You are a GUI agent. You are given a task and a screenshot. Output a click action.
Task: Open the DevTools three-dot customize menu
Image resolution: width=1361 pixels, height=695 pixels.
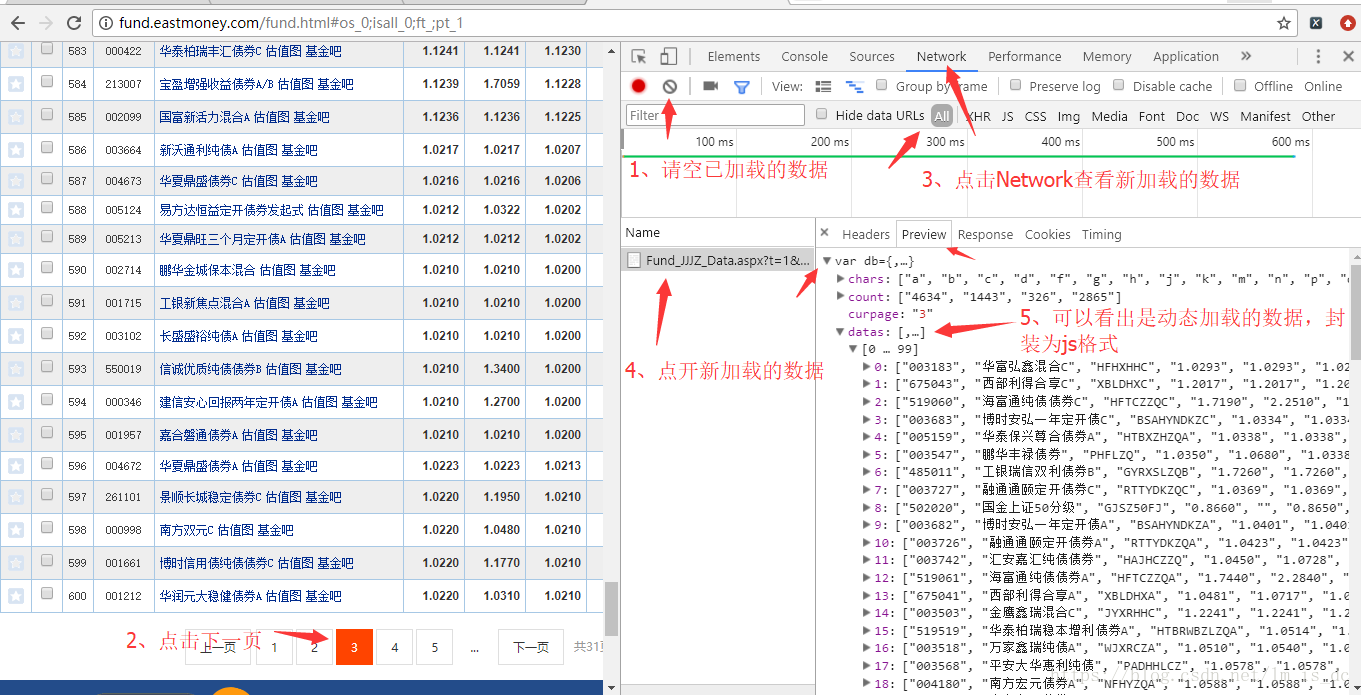(x=1319, y=57)
